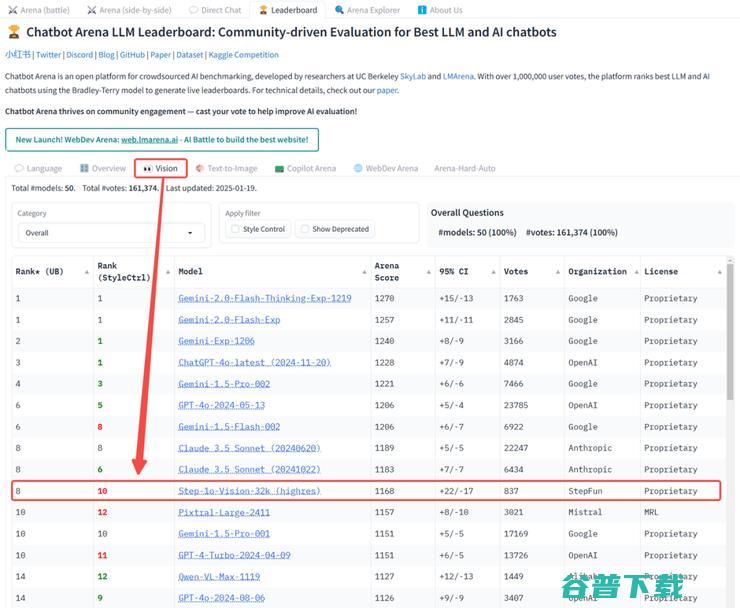This screenshot has height=608, width=740.
Task: Open the 小红书 link
Action: click(17, 55)
